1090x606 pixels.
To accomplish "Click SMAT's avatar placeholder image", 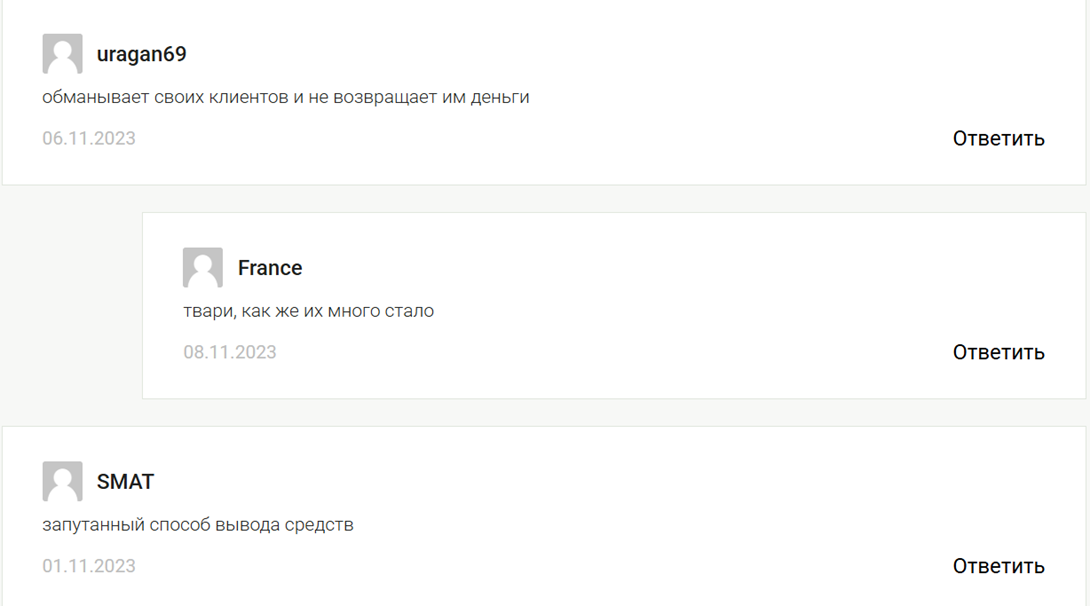I will point(62,482).
